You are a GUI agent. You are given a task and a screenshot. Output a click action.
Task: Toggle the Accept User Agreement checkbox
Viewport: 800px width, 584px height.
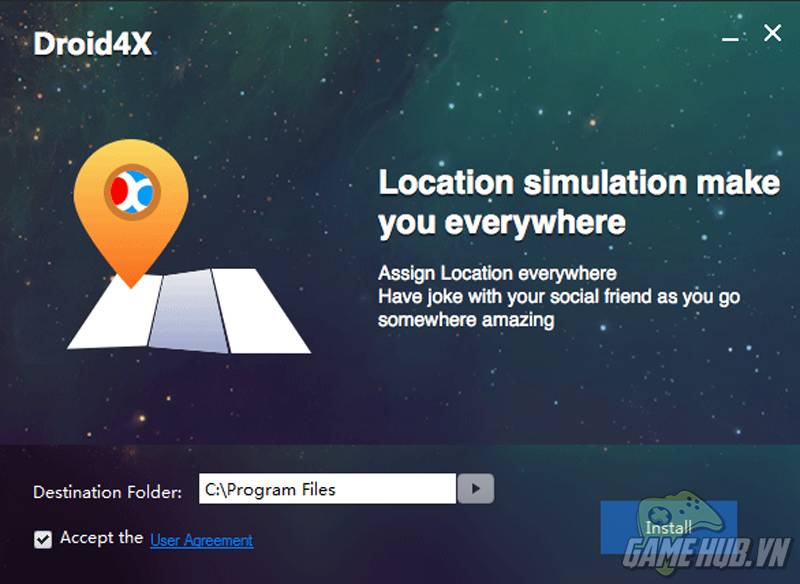pyautogui.click(x=43, y=540)
